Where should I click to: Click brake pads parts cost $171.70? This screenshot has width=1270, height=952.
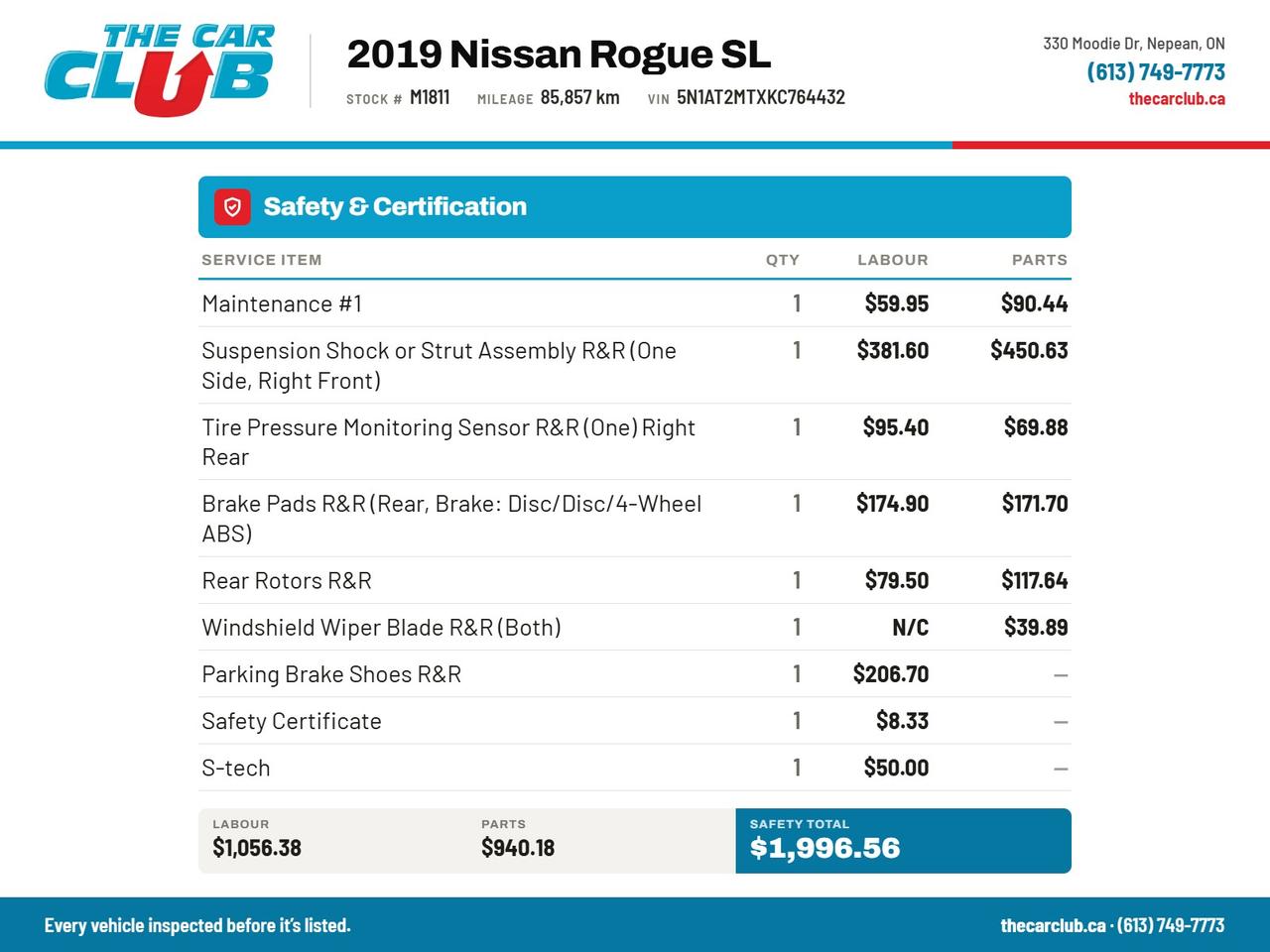[x=1035, y=504]
